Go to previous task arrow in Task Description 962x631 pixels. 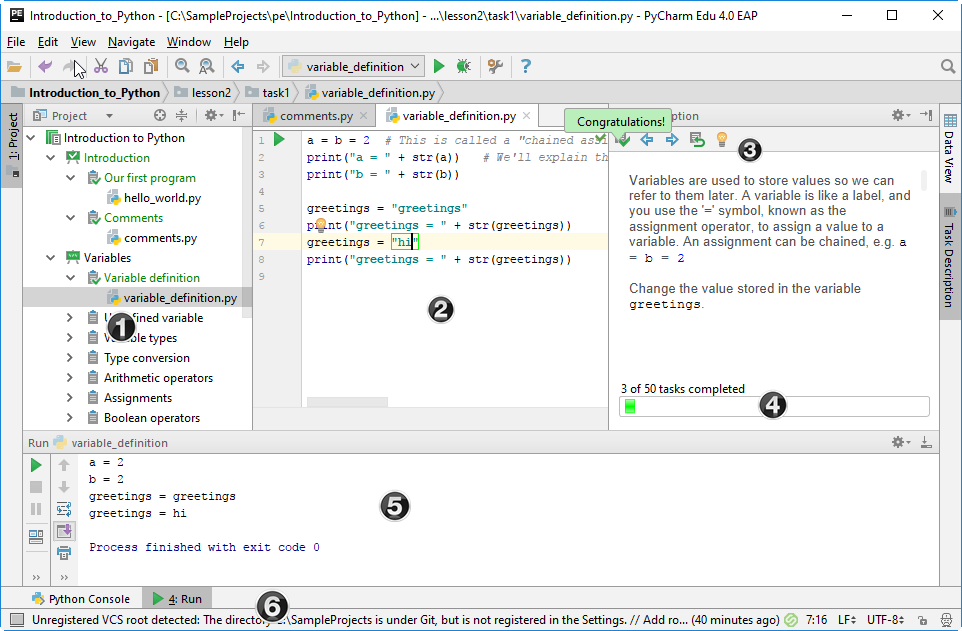tap(647, 140)
